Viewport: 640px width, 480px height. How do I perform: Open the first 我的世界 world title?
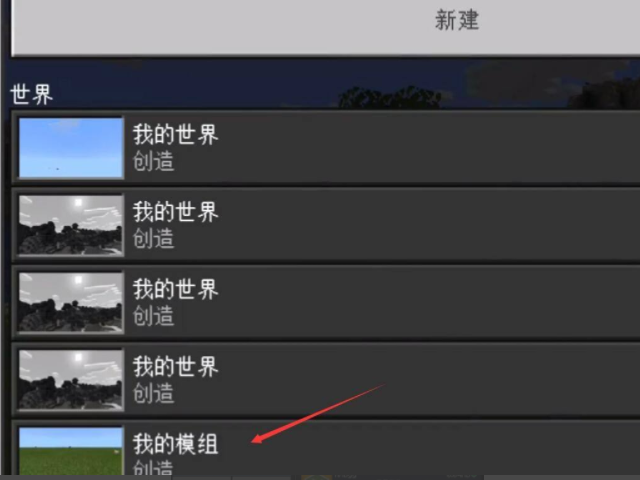pos(176,135)
